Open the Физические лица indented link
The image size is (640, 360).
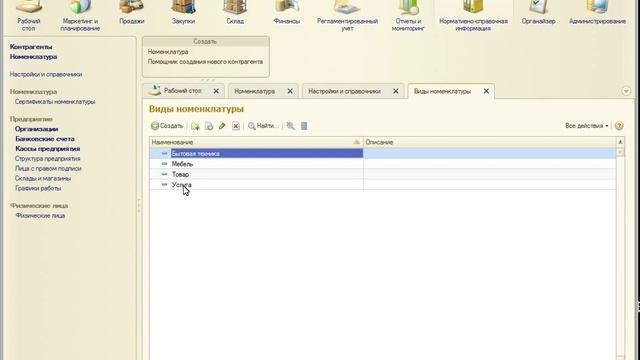click(x=40, y=216)
